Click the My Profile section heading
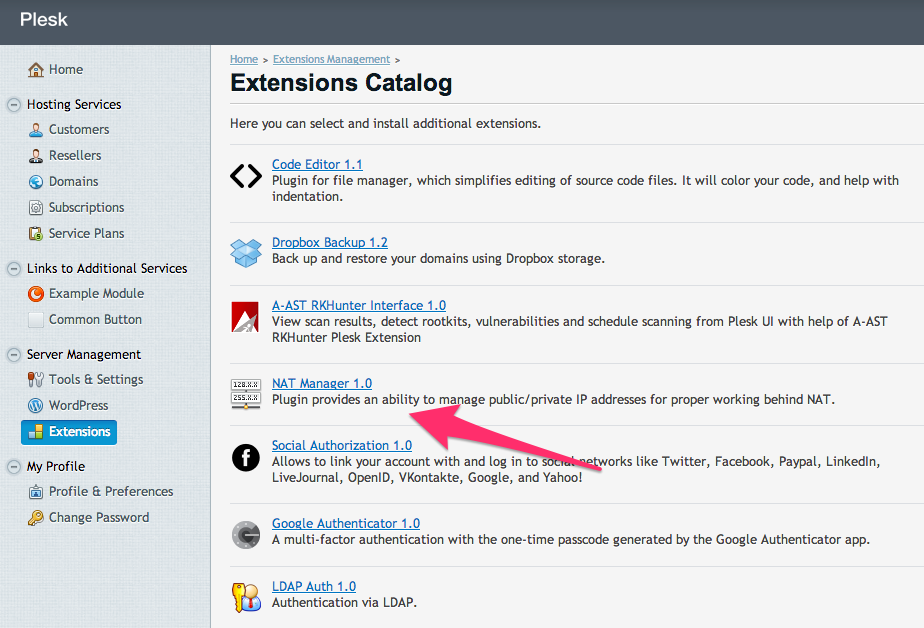Screen dimensions: 924x628 56,467
